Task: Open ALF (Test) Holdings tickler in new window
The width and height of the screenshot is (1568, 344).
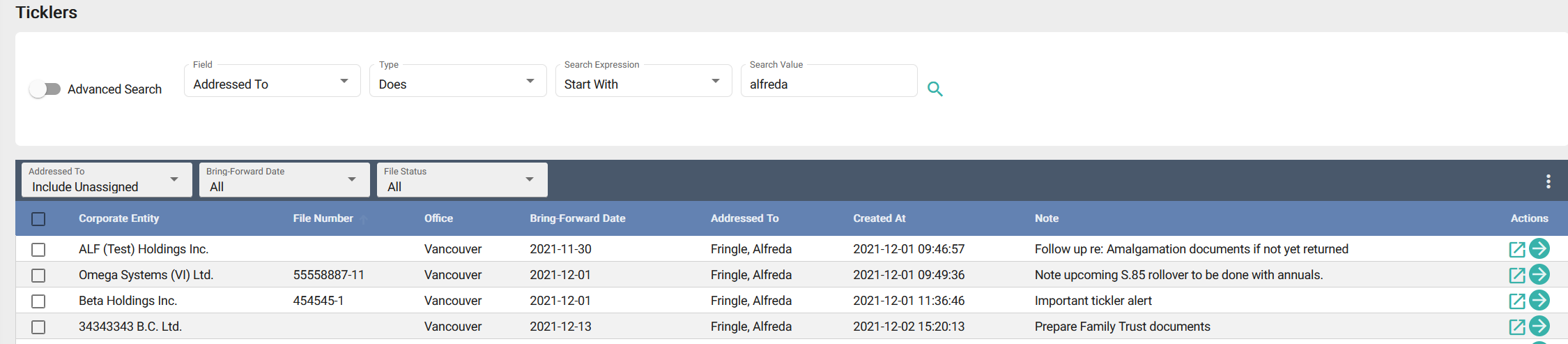Action: 1516,249
